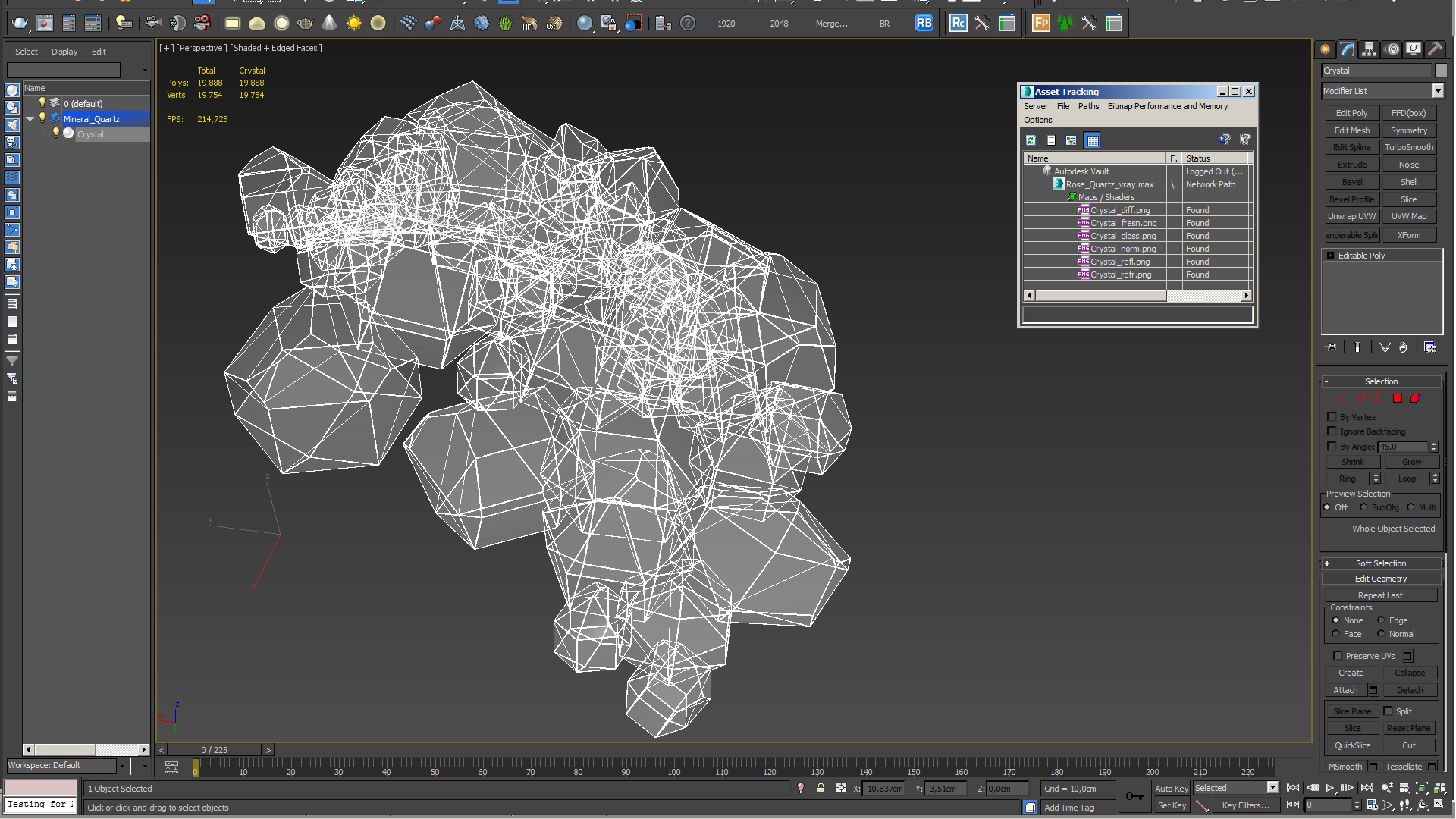Open the Utilities hammer panel tab
The width and height of the screenshot is (1456, 819).
coord(1435,49)
